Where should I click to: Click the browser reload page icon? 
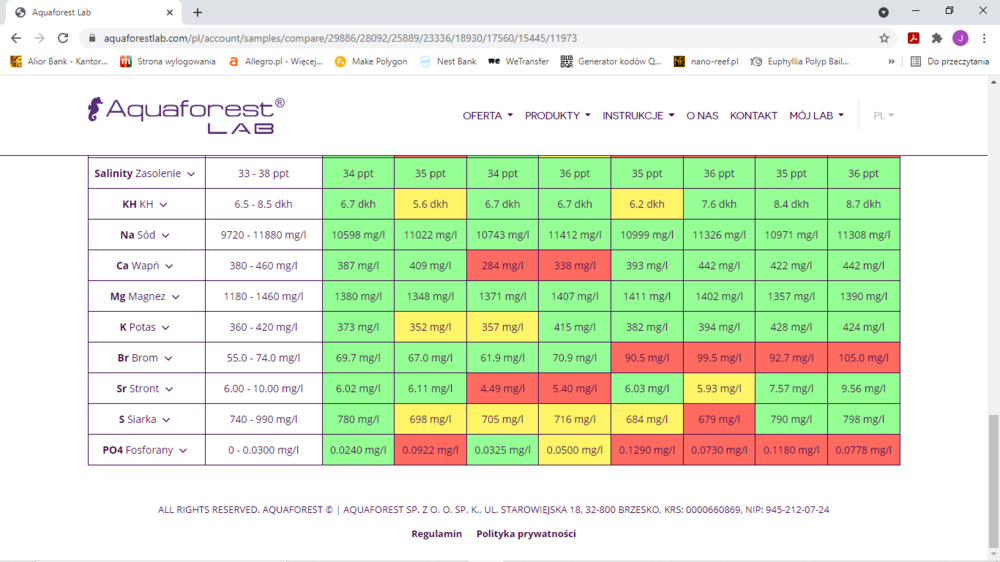click(62, 38)
